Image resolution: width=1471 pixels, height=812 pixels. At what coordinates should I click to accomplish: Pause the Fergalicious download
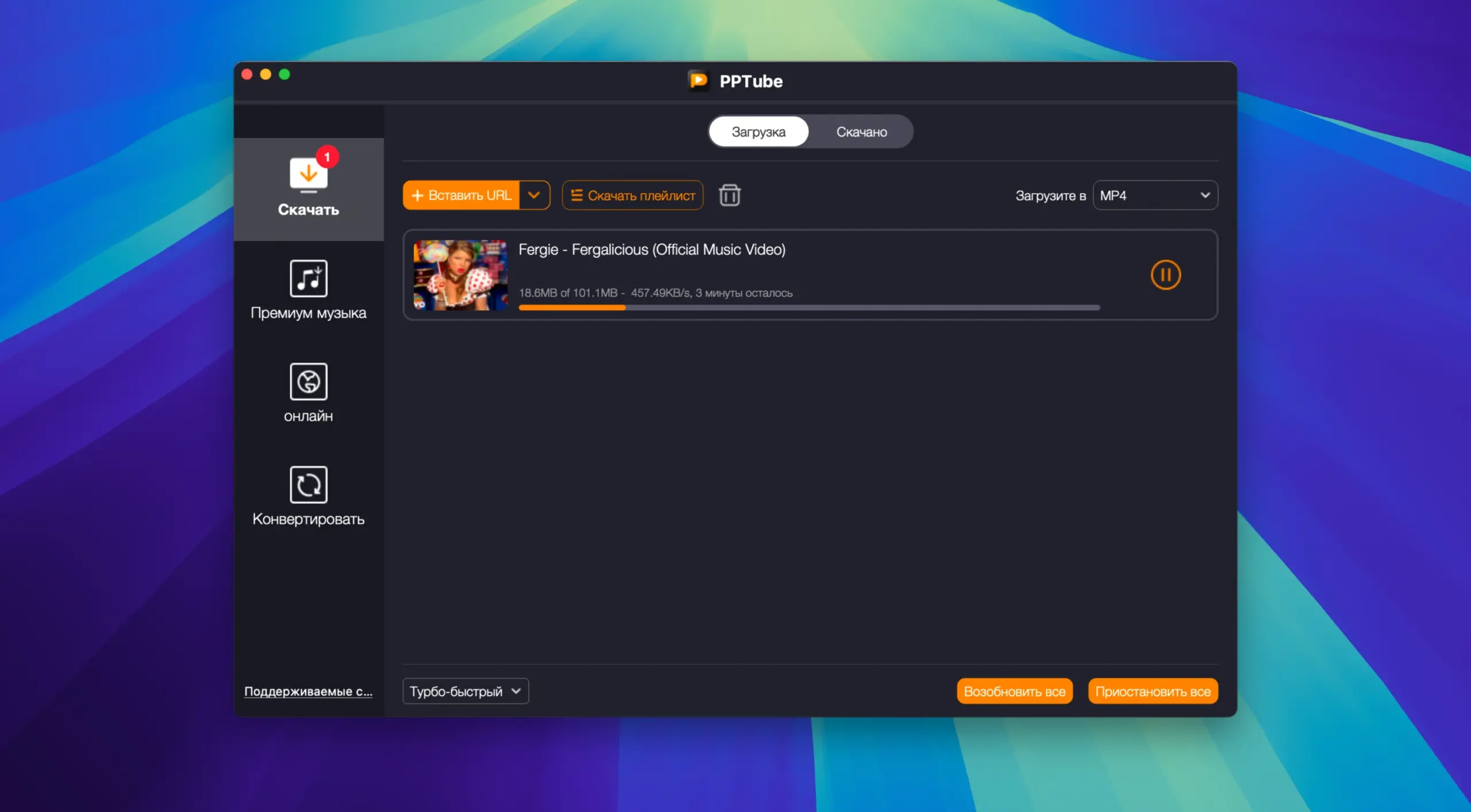click(x=1165, y=275)
